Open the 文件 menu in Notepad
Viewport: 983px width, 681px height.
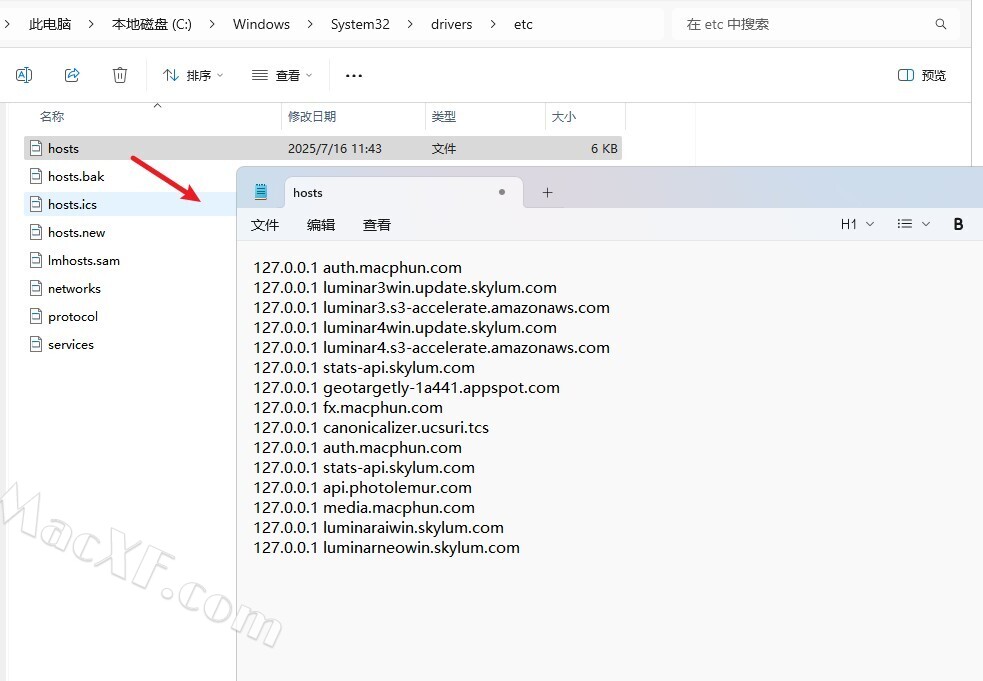[265, 225]
